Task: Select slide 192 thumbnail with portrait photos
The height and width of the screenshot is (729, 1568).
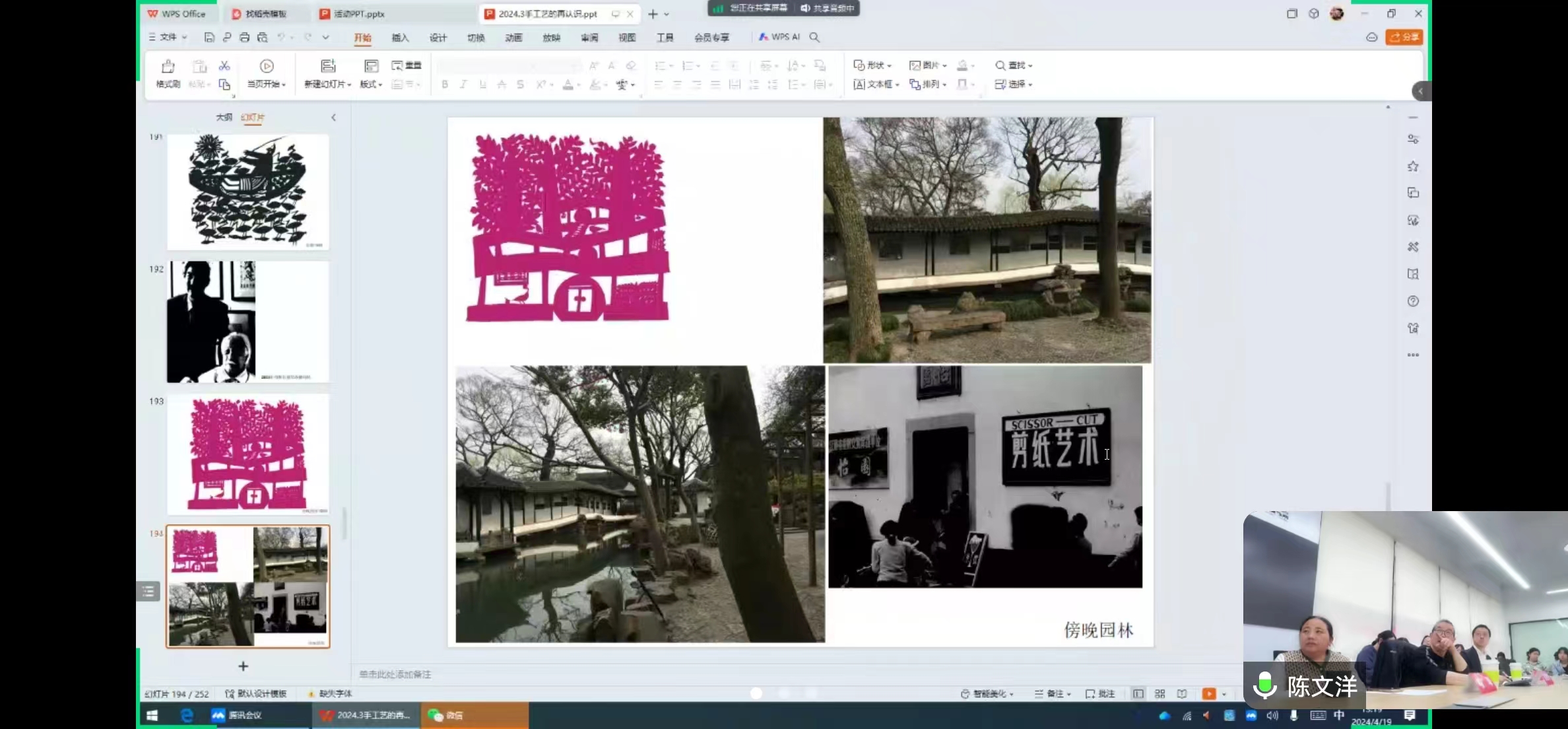Action: point(248,322)
